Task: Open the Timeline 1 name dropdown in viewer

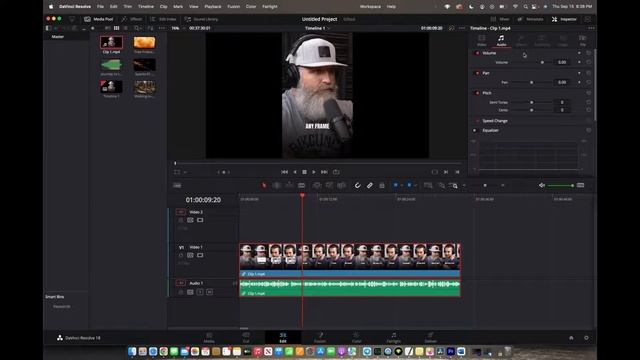Action: click(318, 28)
